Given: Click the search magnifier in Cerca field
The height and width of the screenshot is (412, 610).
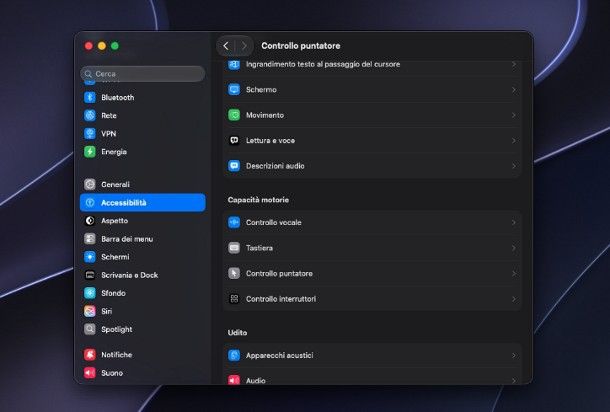Looking at the screenshot, I should (x=88, y=74).
